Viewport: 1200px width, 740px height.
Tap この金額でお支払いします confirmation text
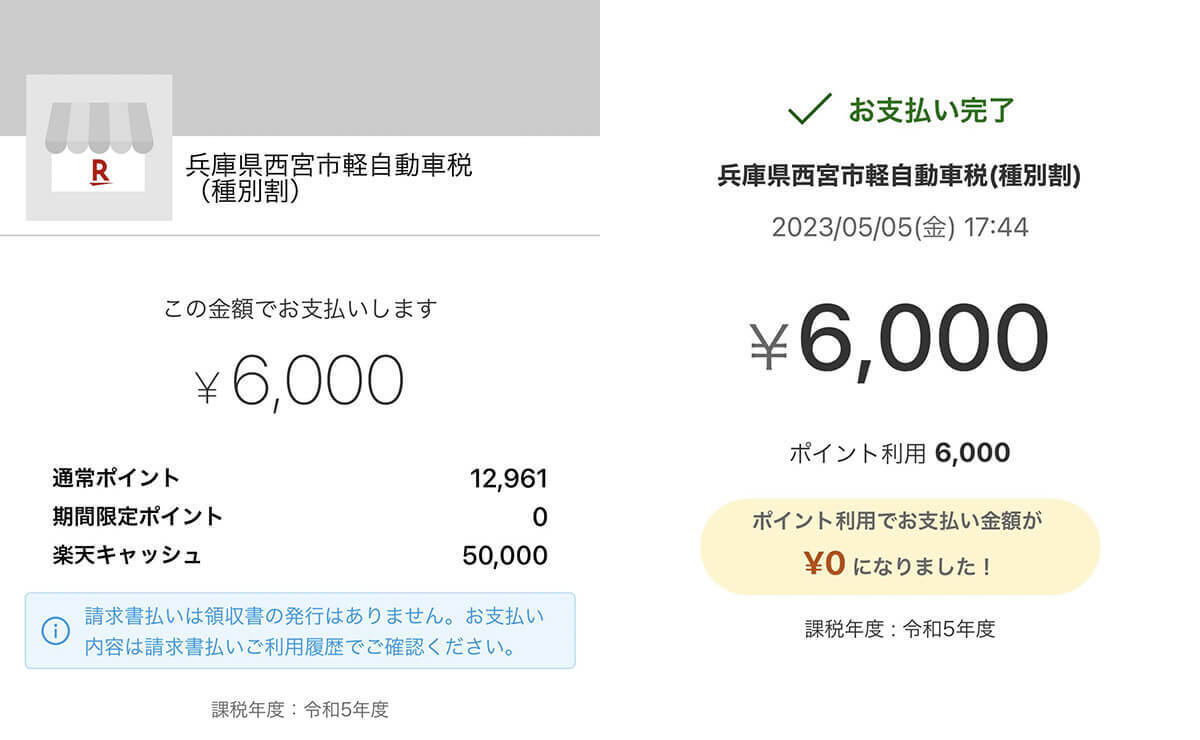coord(300,308)
